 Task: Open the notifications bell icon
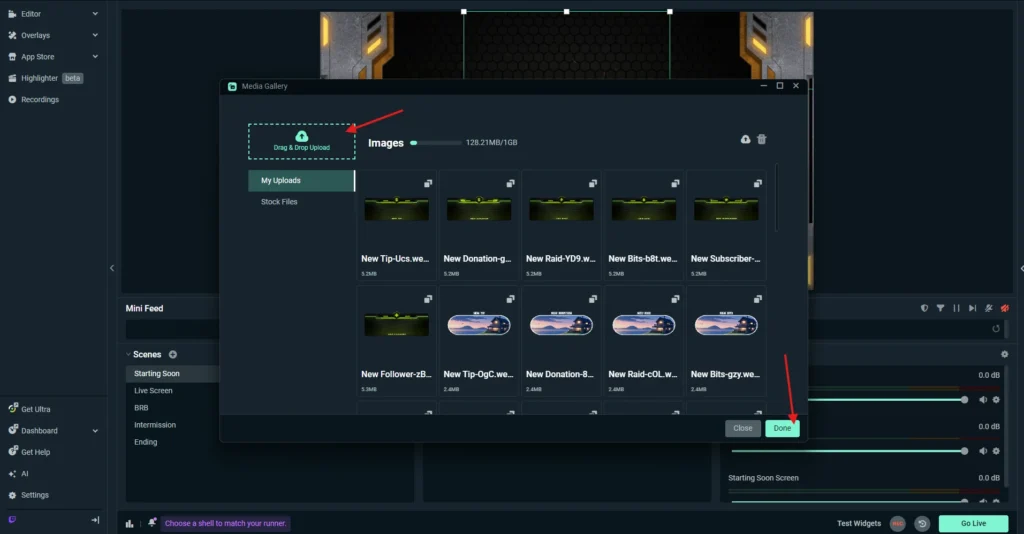[152, 523]
